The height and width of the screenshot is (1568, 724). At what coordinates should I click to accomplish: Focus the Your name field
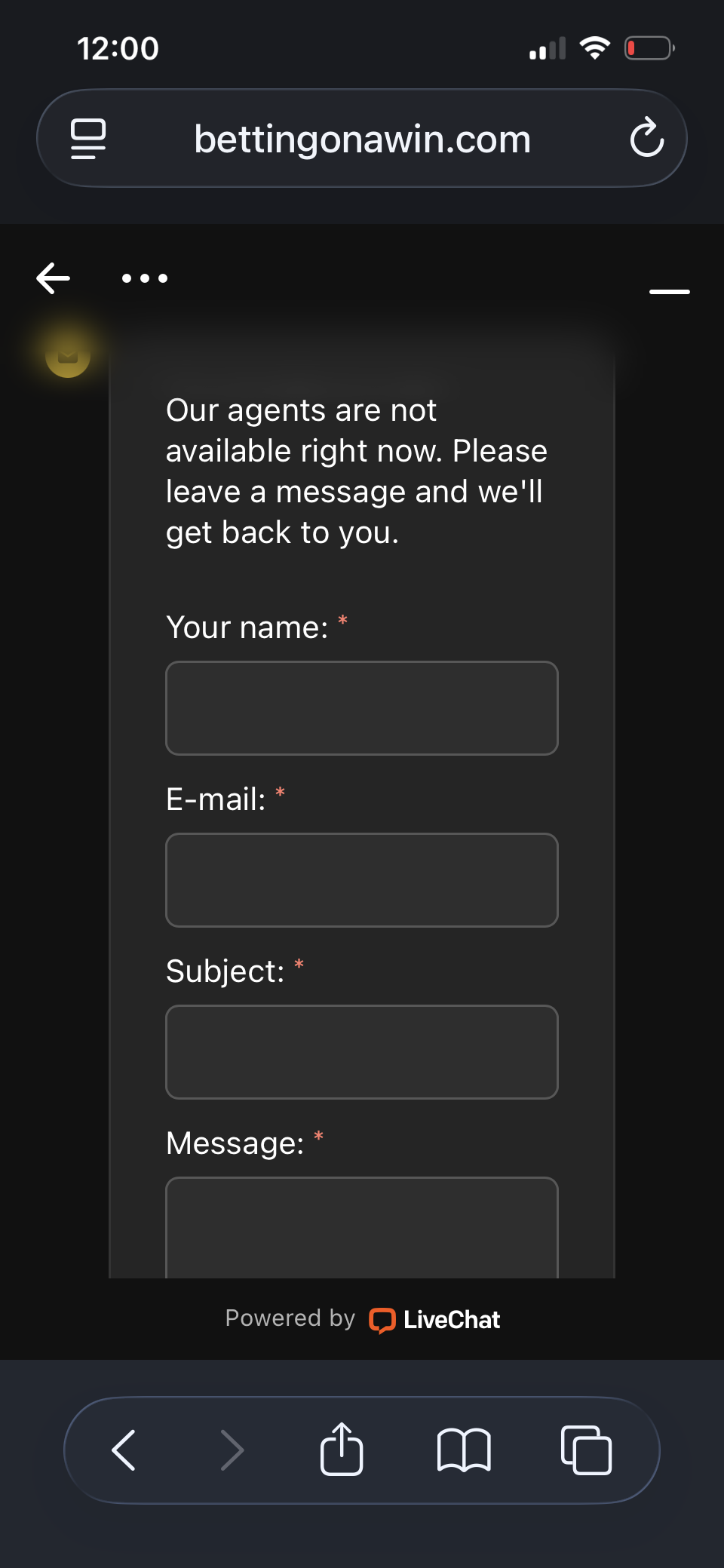(362, 708)
